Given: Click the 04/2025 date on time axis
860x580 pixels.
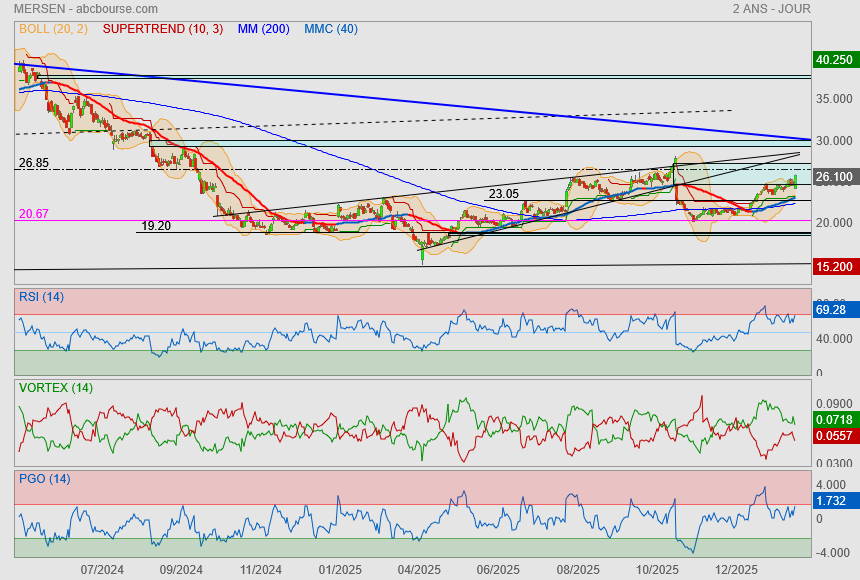Looking at the screenshot, I should (419, 570).
